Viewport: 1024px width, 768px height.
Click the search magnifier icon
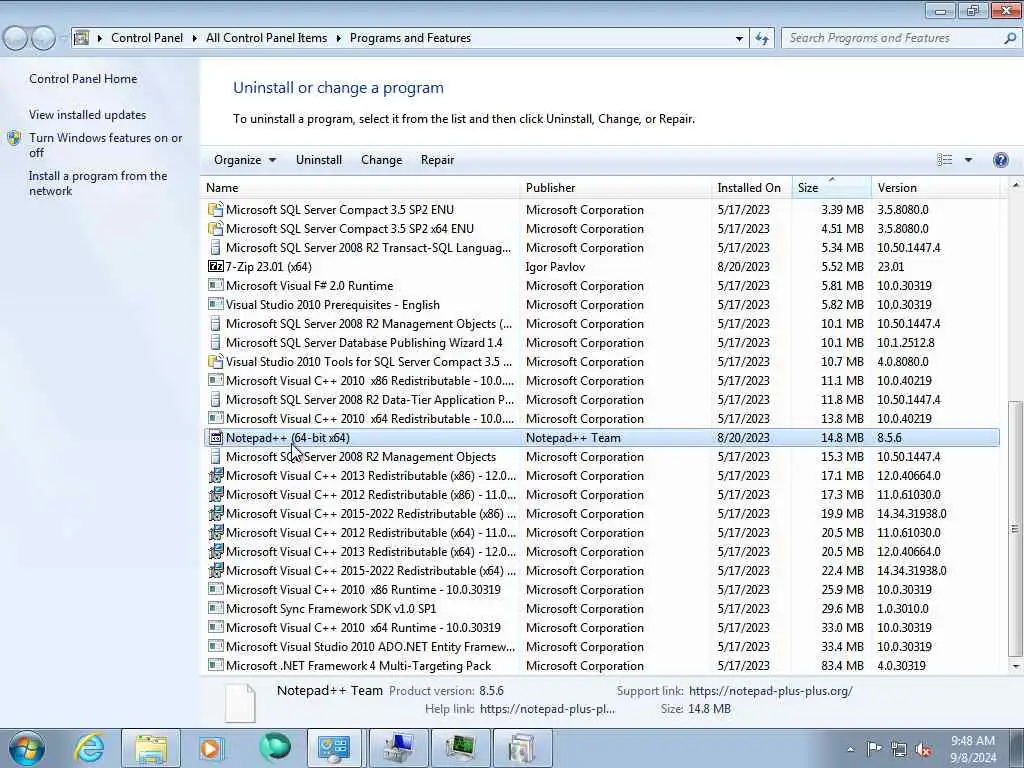pyautogui.click(x=1010, y=39)
